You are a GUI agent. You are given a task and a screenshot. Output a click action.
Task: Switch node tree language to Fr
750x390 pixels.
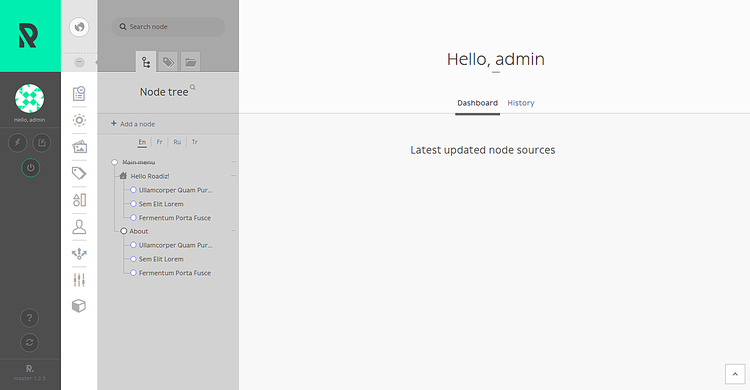click(160, 142)
